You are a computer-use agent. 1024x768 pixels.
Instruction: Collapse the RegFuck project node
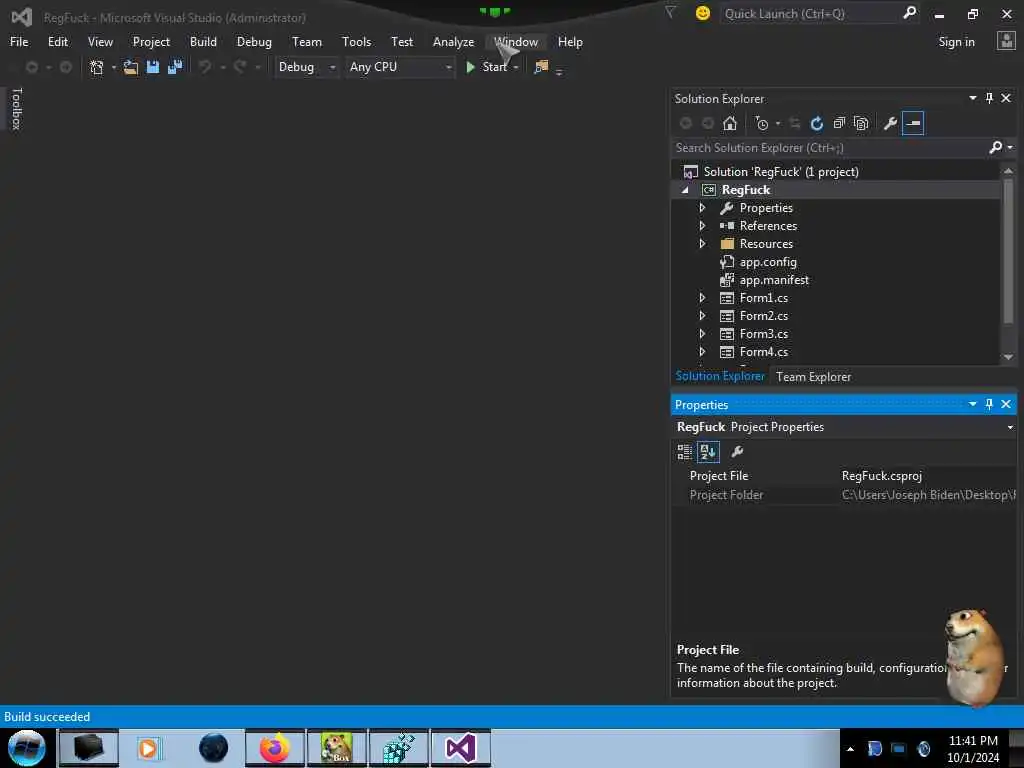(x=685, y=190)
